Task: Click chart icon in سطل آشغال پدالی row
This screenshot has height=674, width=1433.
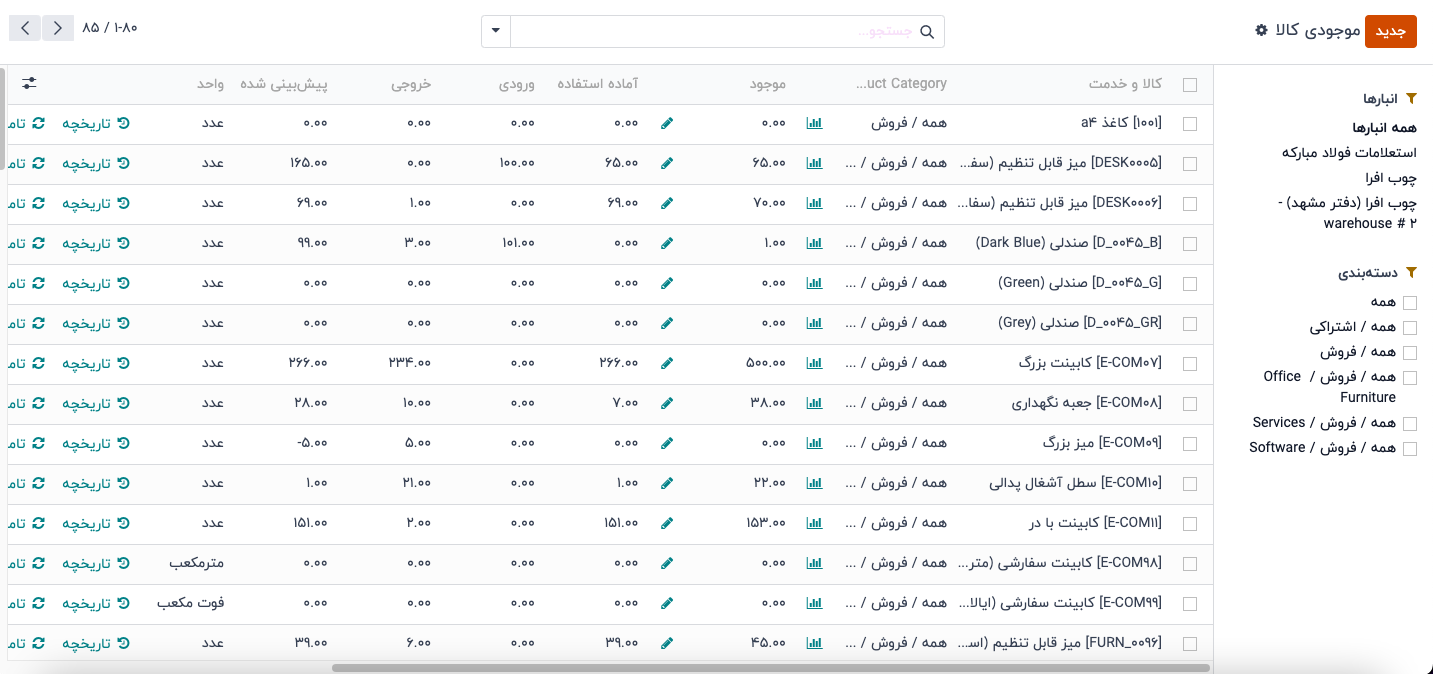Action: coord(814,483)
